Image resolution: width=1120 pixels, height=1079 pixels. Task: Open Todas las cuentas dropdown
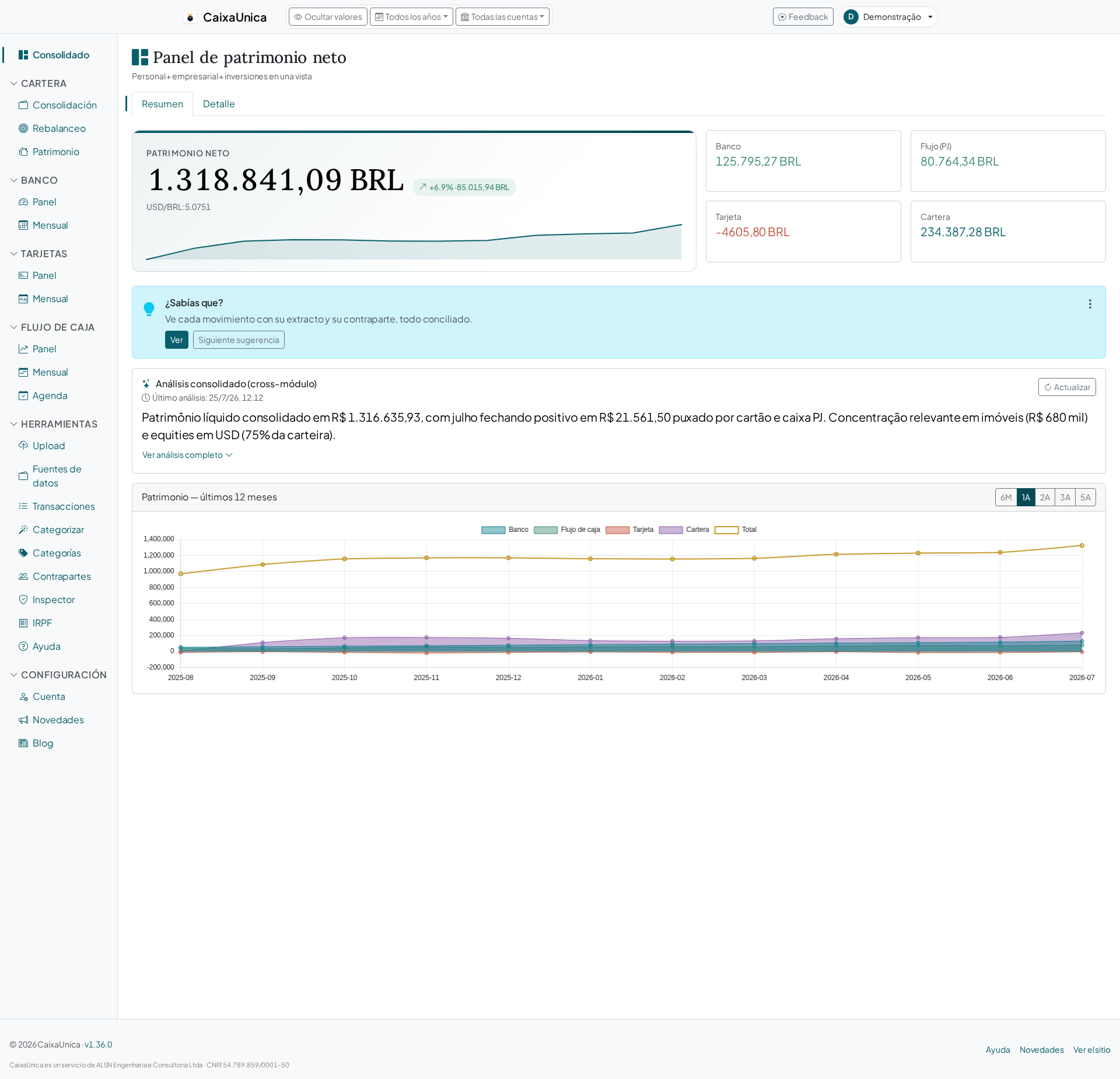coord(502,17)
